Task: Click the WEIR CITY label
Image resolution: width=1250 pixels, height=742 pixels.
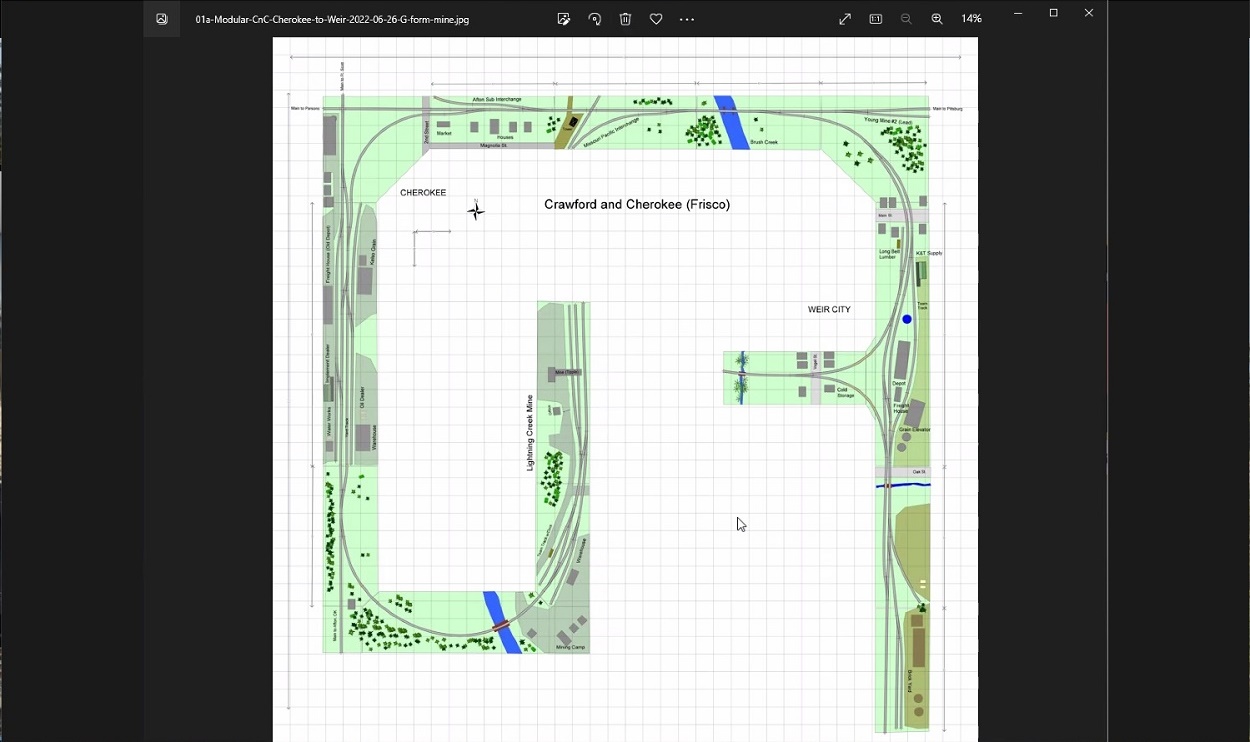Action: click(829, 310)
